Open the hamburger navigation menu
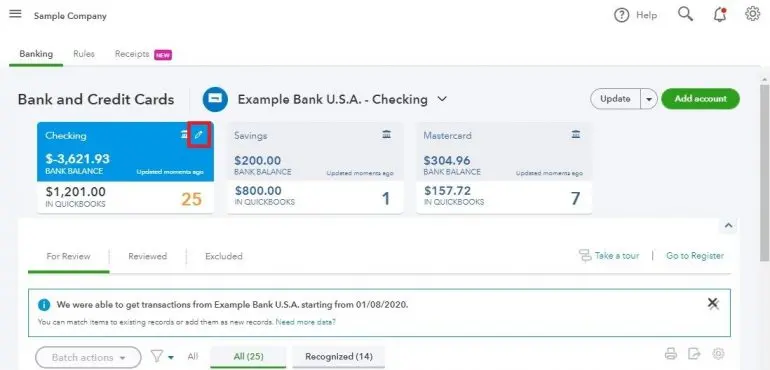The height and width of the screenshot is (370, 770). point(15,13)
